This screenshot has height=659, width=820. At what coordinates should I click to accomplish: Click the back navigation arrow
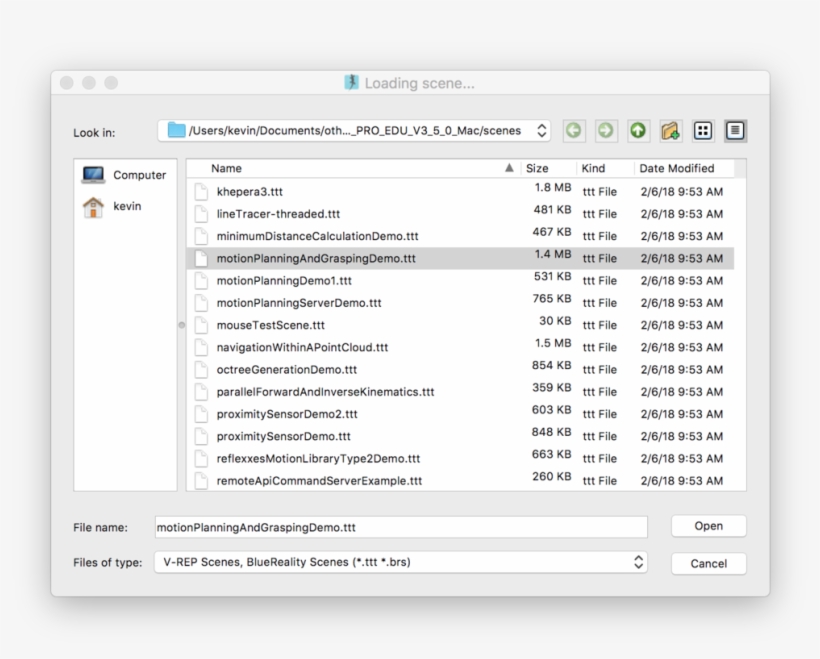[572, 130]
